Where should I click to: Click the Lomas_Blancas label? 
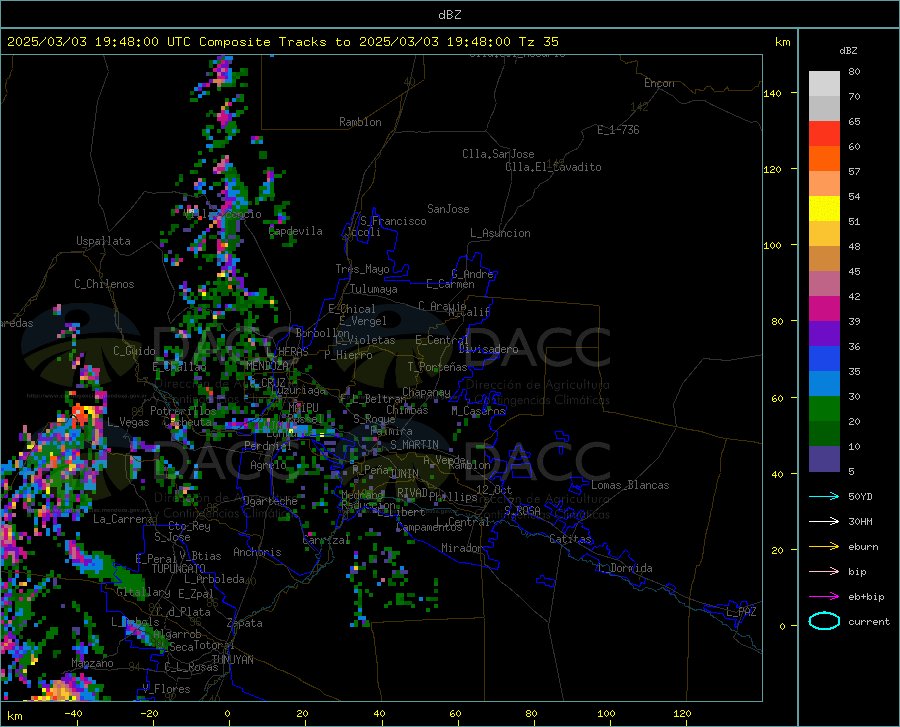coord(630,485)
